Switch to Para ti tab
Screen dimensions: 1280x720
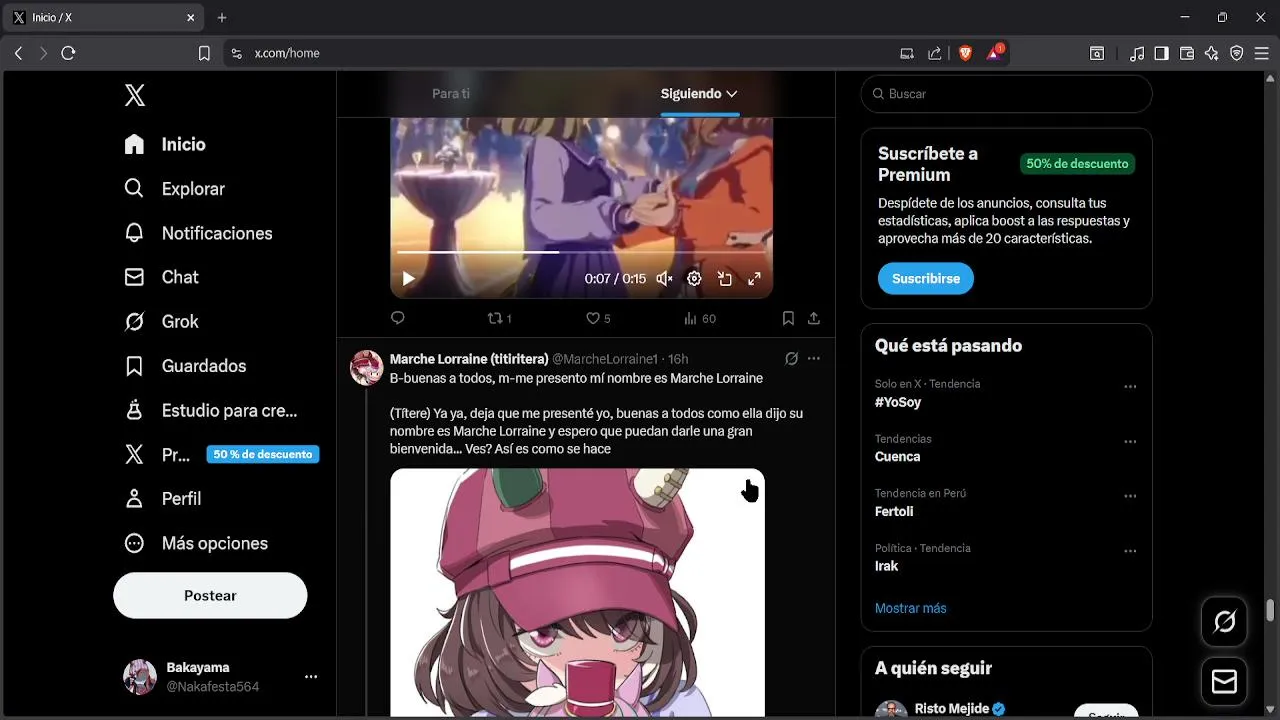click(x=451, y=93)
